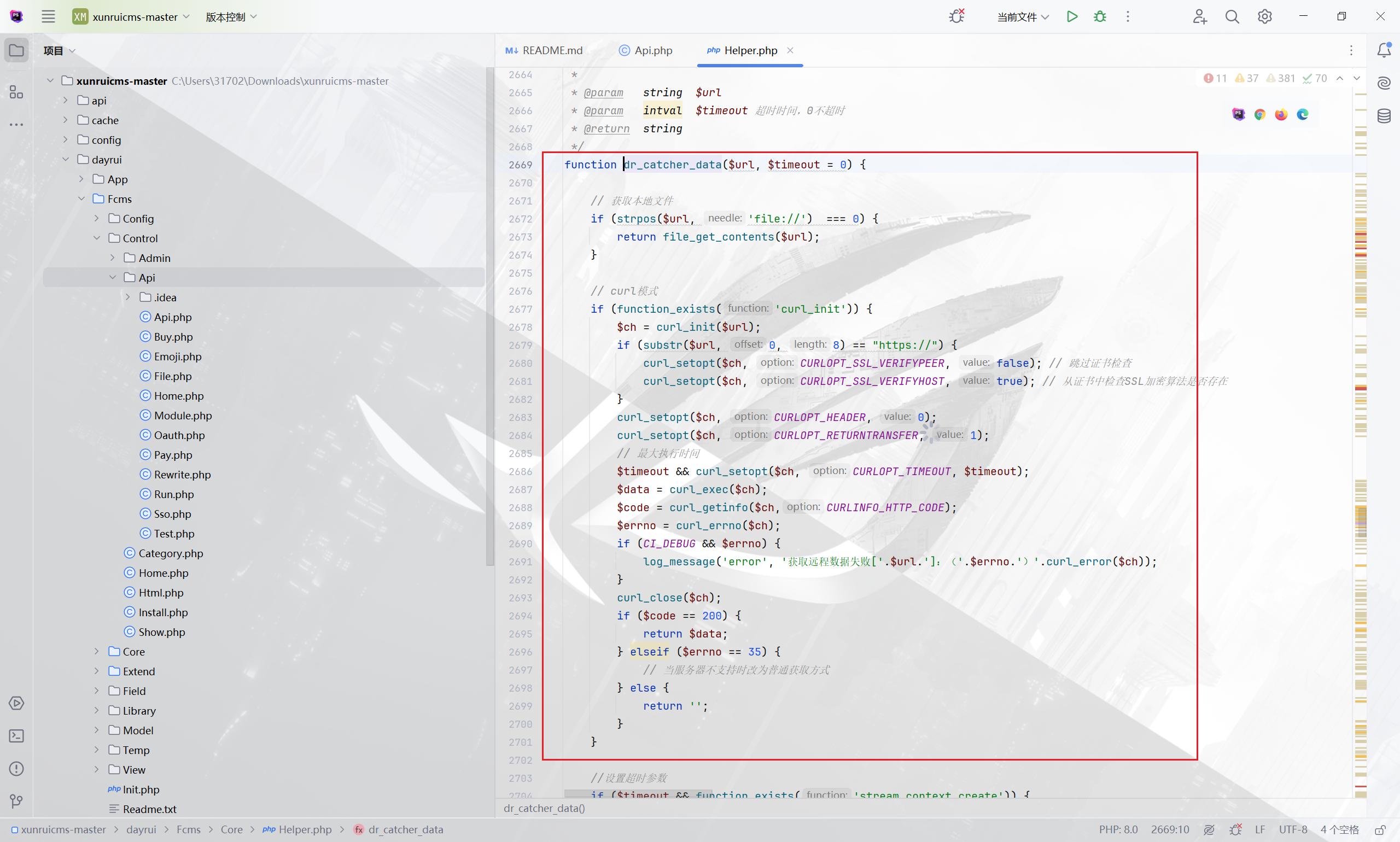
Task: Toggle listening for PHP debug connections
Action: tap(957, 16)
